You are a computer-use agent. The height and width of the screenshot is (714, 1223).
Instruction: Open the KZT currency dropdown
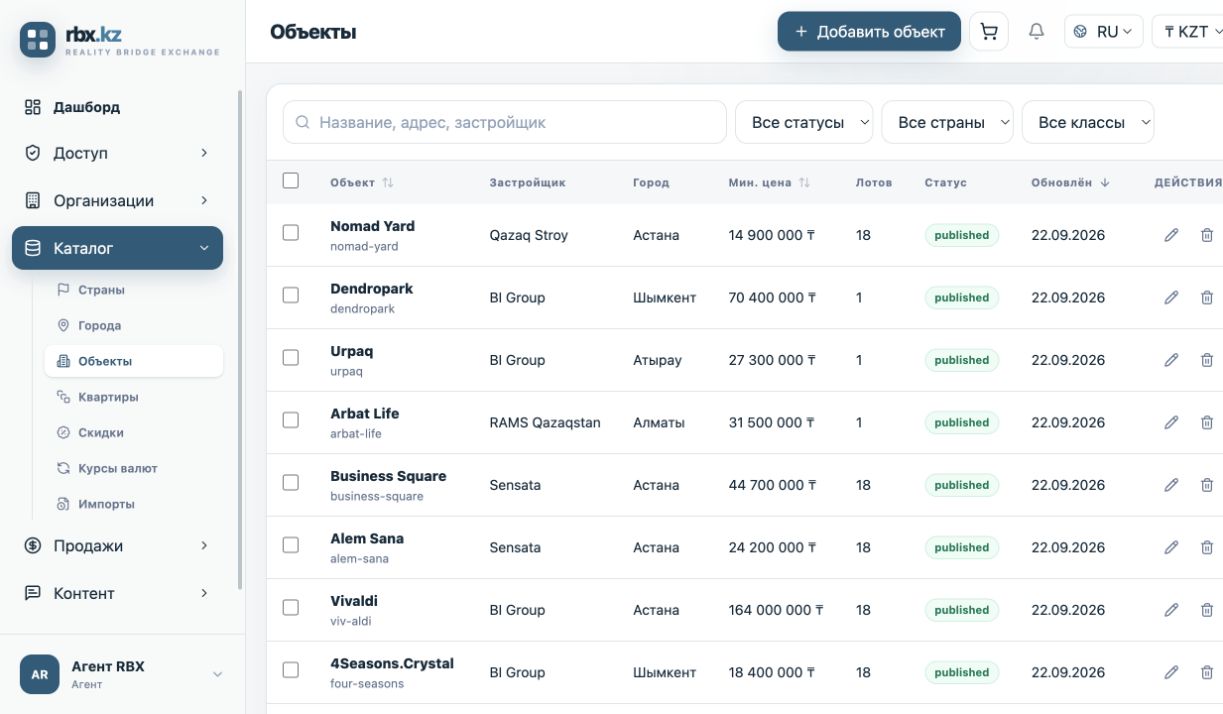(1188, 32)
